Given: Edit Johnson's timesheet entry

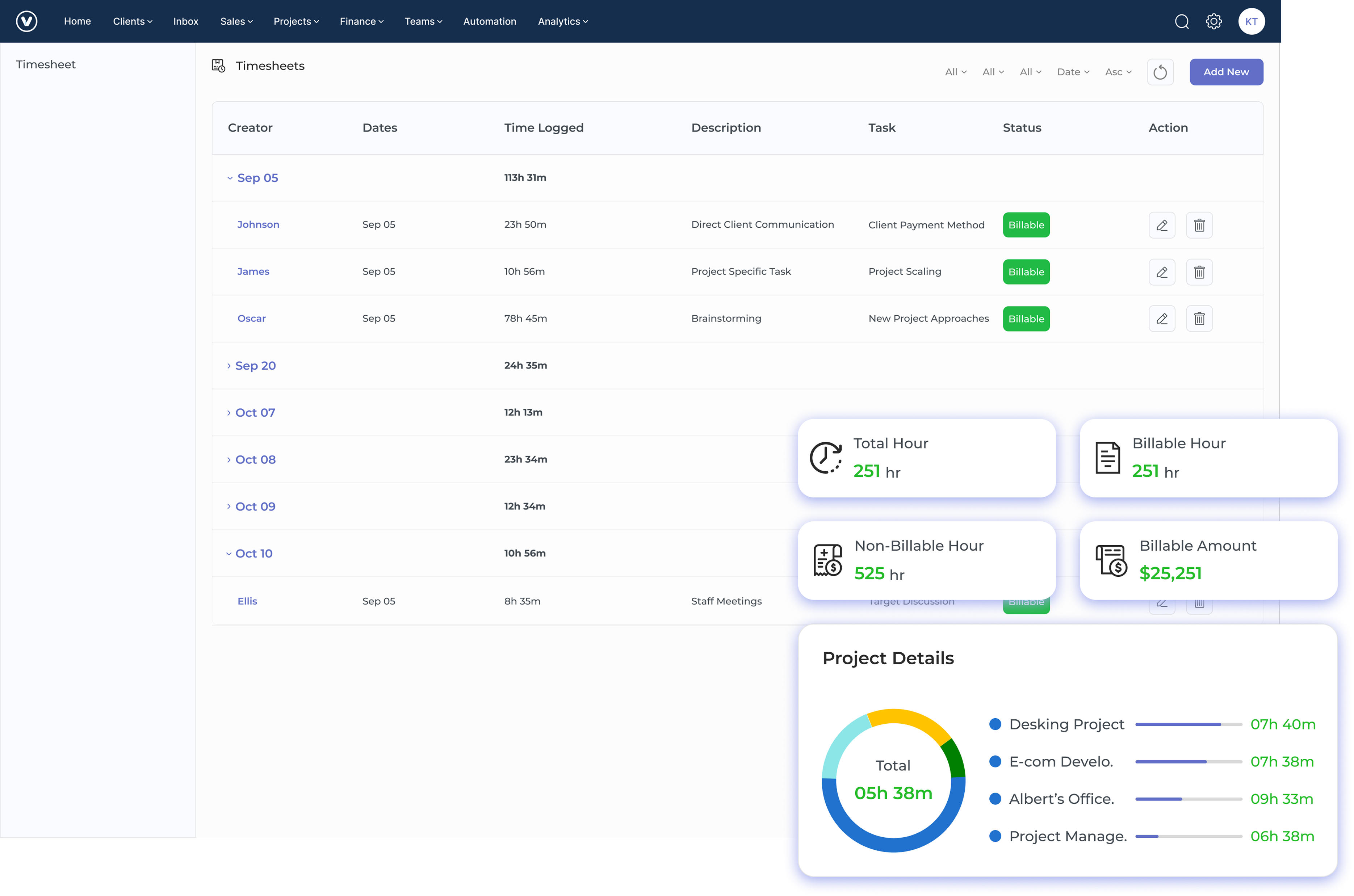Looking at the screenshot, I should click(x=1161, y=225).
